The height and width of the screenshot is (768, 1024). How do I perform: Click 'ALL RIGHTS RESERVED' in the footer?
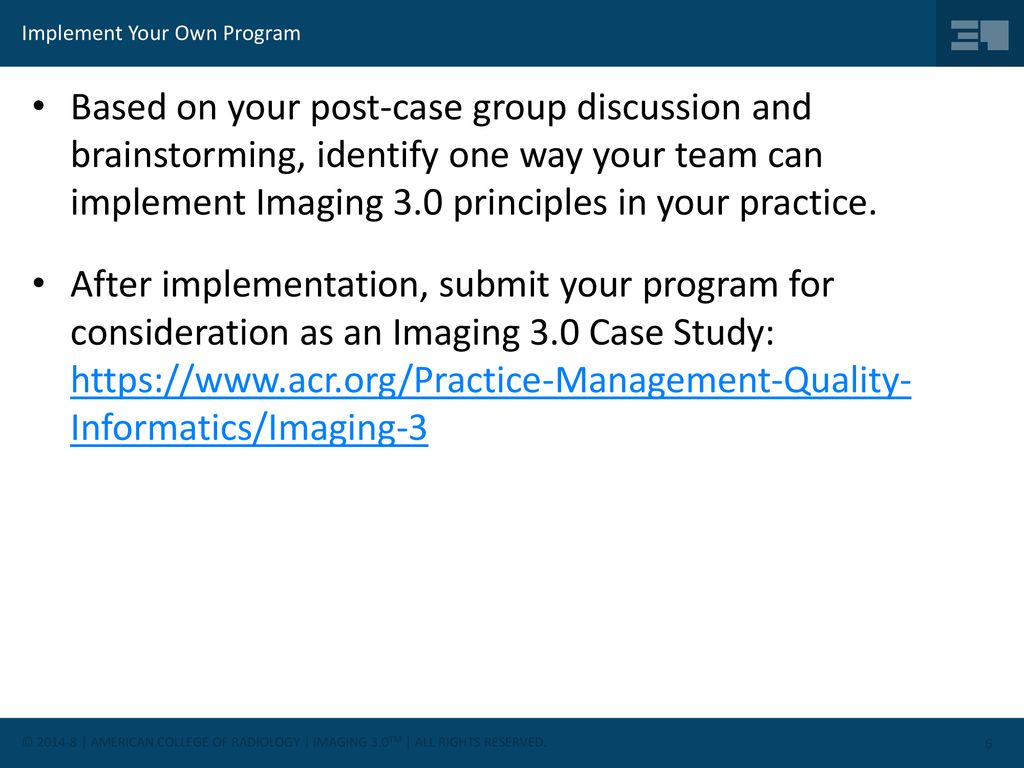tap(480, 742)
